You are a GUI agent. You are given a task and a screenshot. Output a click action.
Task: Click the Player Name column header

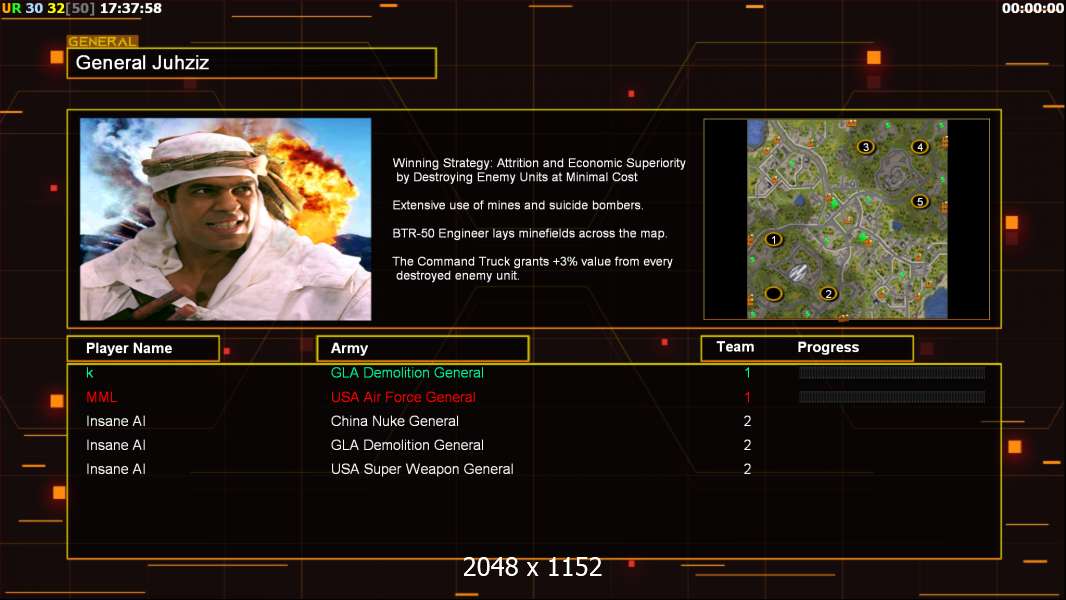(143, 349)
